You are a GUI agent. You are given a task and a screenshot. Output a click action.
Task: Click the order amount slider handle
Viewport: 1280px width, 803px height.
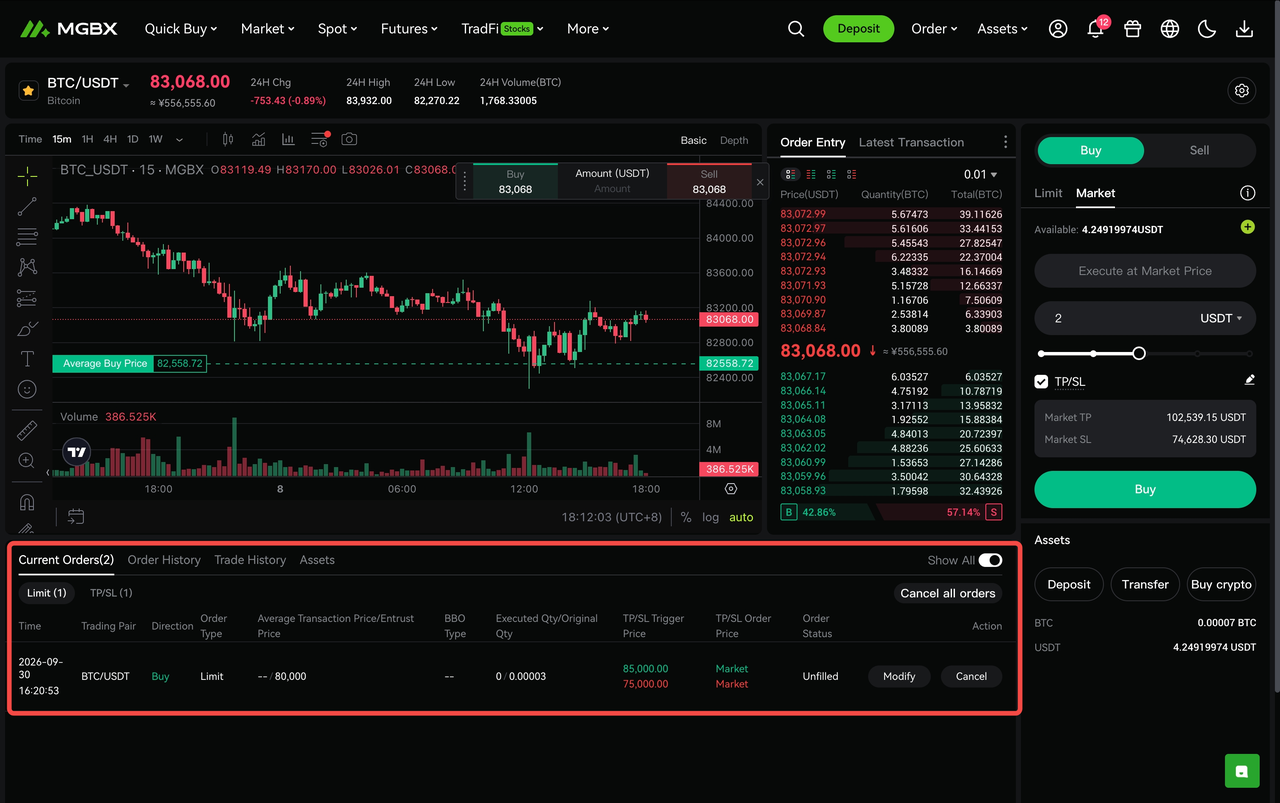point(1139,353)
